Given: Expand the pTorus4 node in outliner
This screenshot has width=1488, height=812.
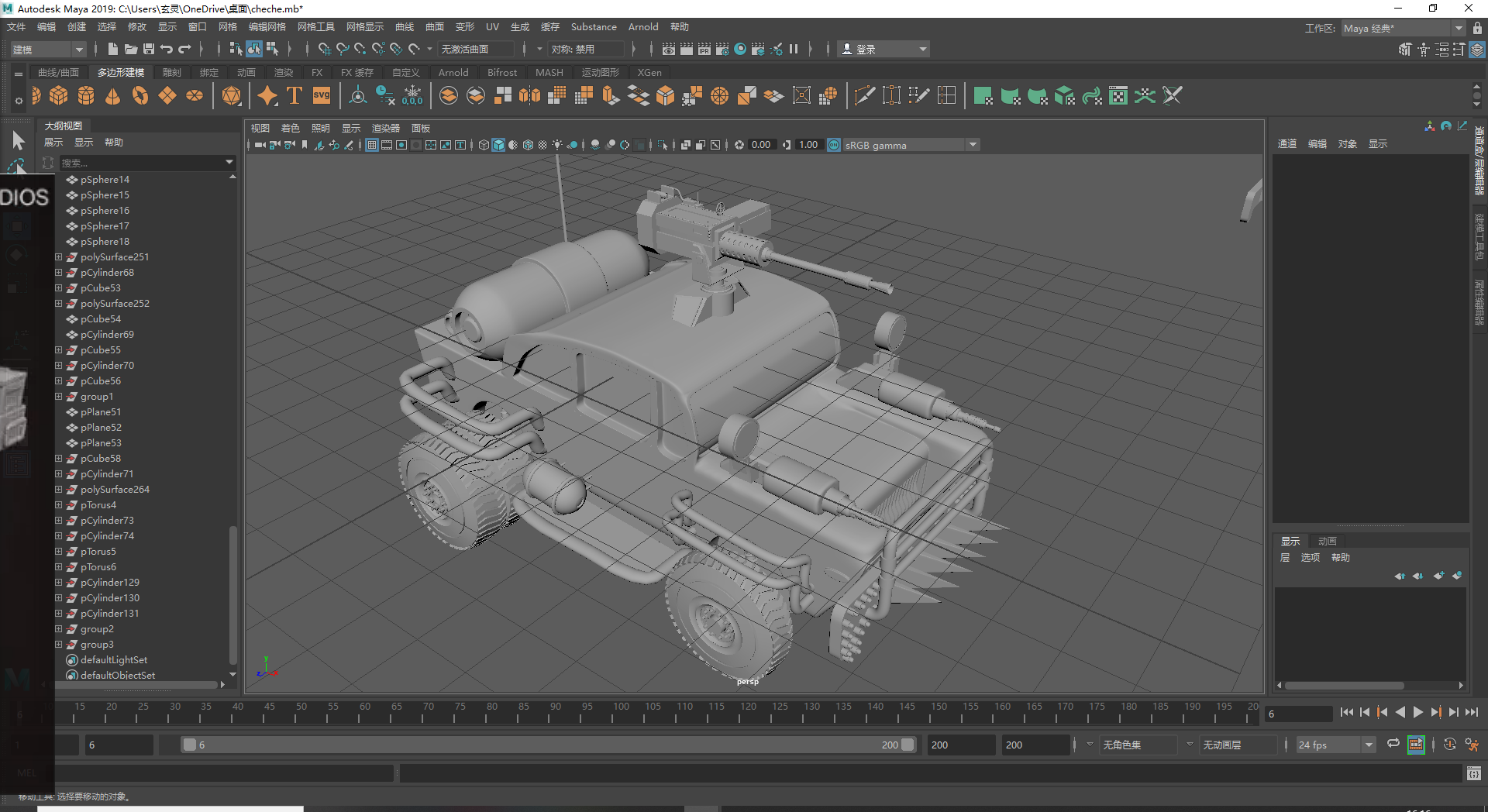Looking at the screenshot, I should click(x=58, y=504).
